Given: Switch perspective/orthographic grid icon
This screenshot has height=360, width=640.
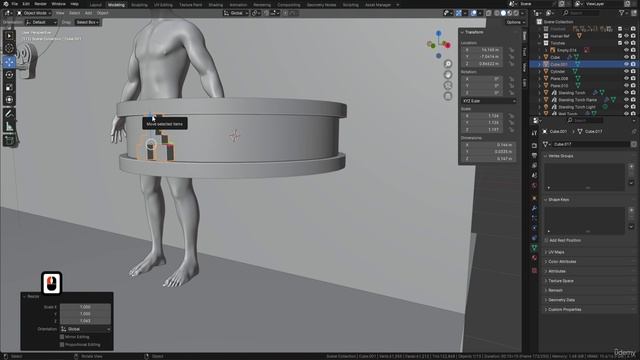Looking at the screenshot, I should tap(448, 96).
